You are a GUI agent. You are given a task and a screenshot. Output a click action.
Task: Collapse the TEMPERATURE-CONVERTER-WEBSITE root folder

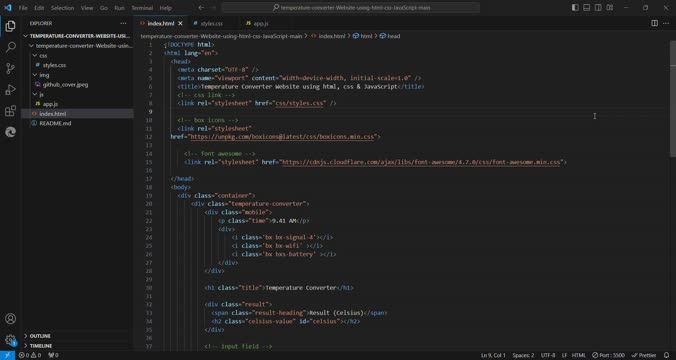pos(78,36)
